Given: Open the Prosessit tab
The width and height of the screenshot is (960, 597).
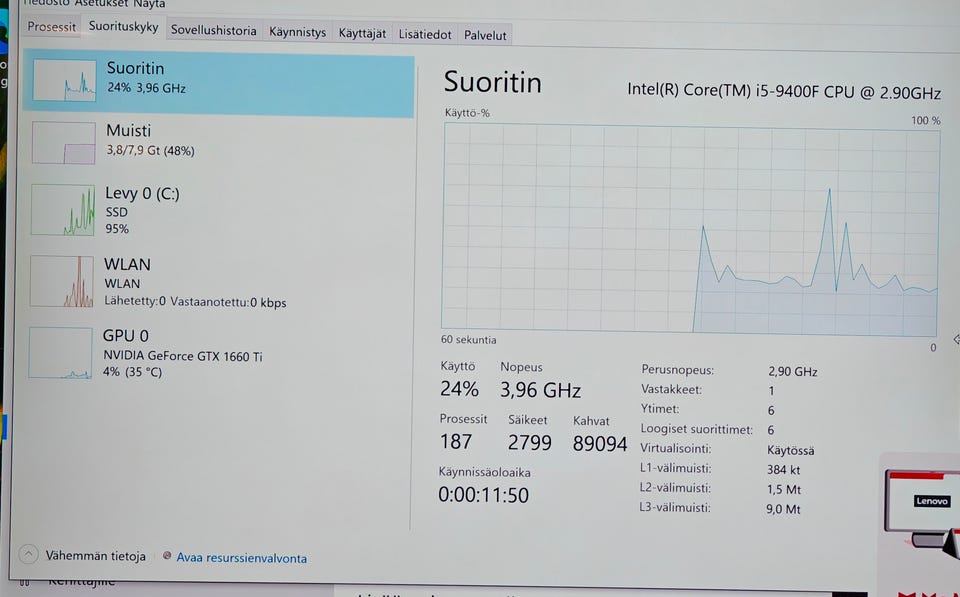Looking at the screenshot, I should click(51, 27).
